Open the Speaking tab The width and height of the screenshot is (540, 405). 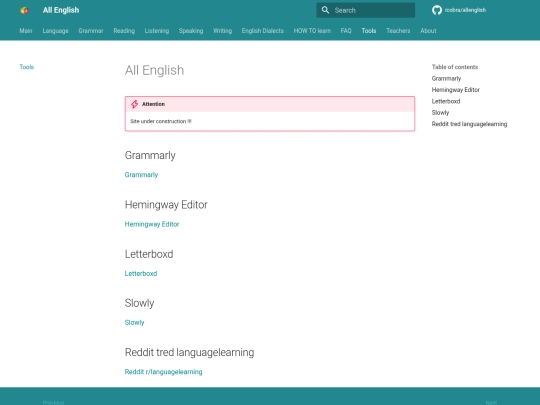tap(191, 31)
